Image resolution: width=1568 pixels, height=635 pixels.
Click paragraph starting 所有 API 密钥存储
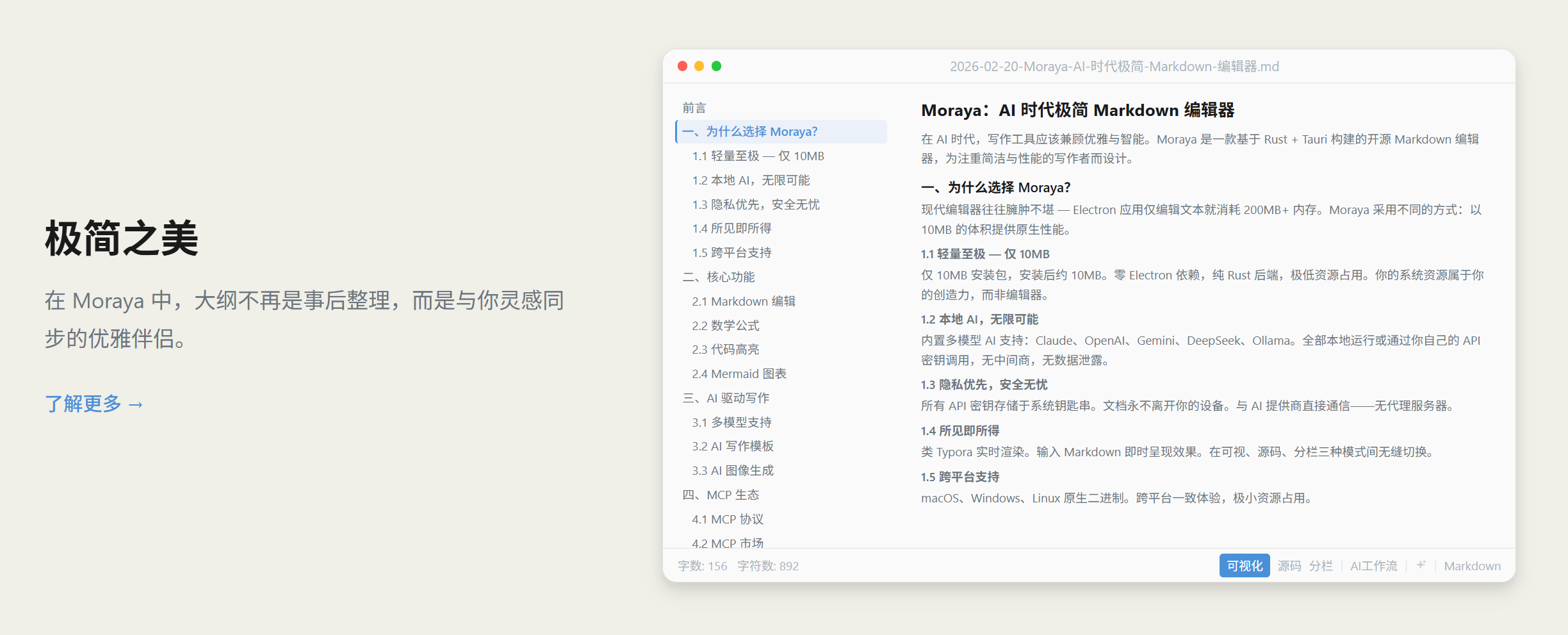pos(1189,406)
